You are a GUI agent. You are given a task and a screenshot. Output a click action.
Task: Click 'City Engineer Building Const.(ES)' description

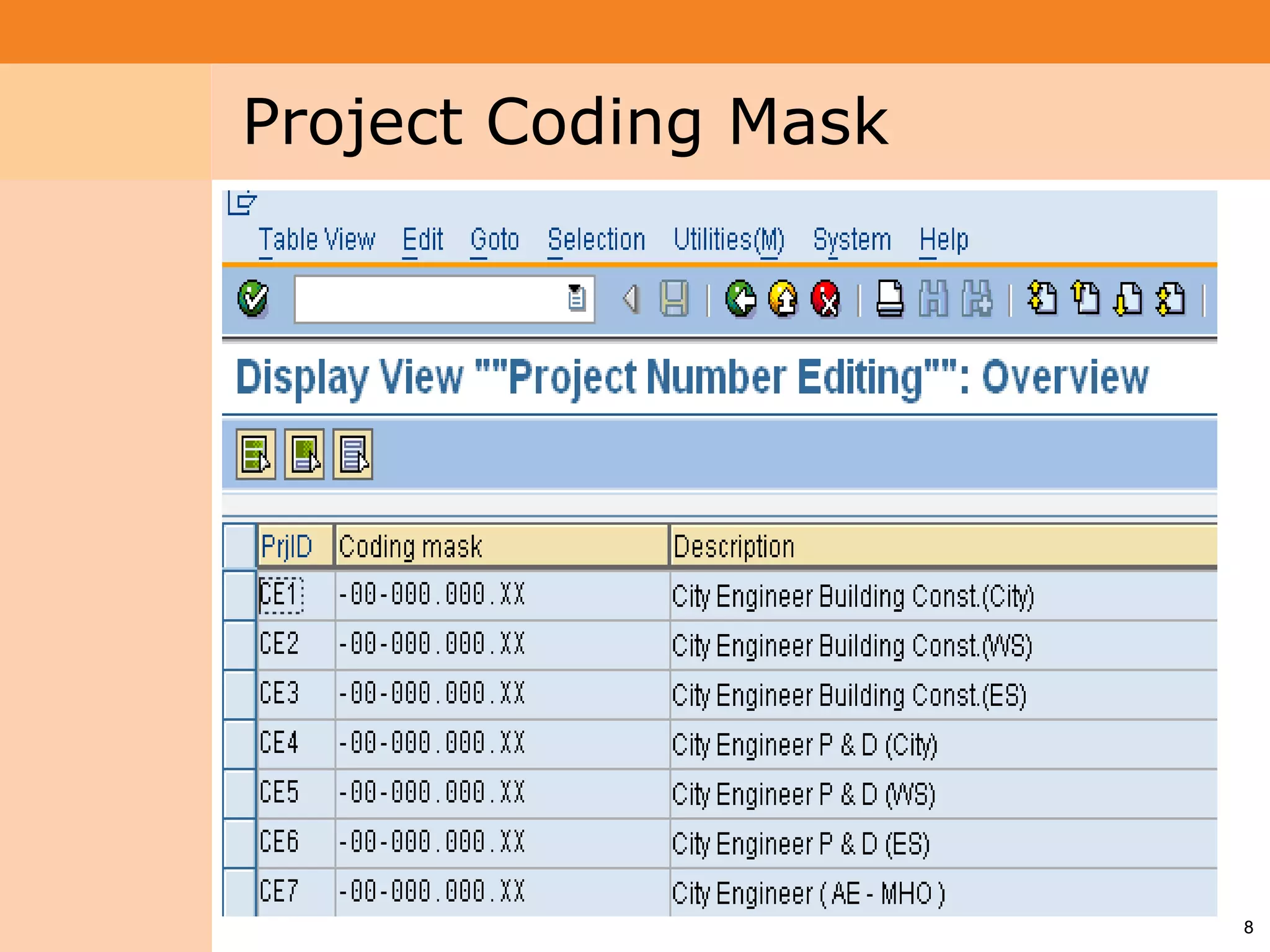[x=849, y=696]
